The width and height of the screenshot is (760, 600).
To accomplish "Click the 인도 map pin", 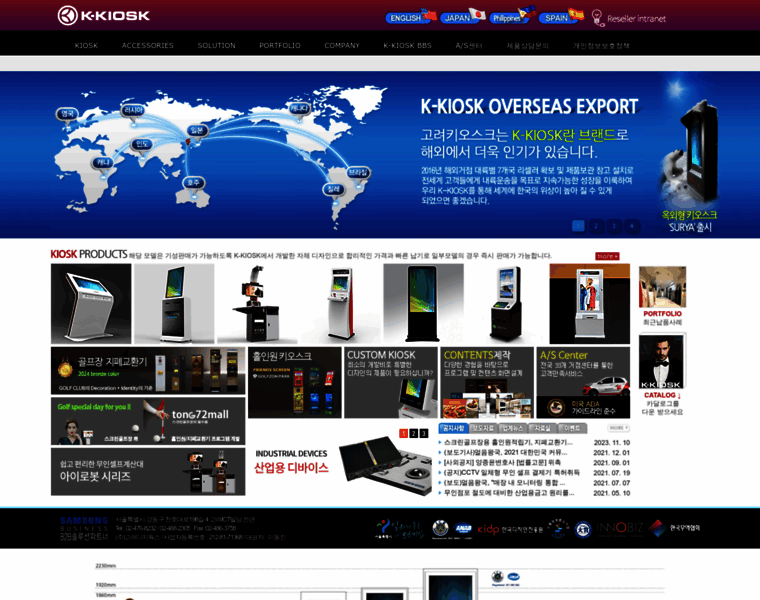I will tap(142, 145).
